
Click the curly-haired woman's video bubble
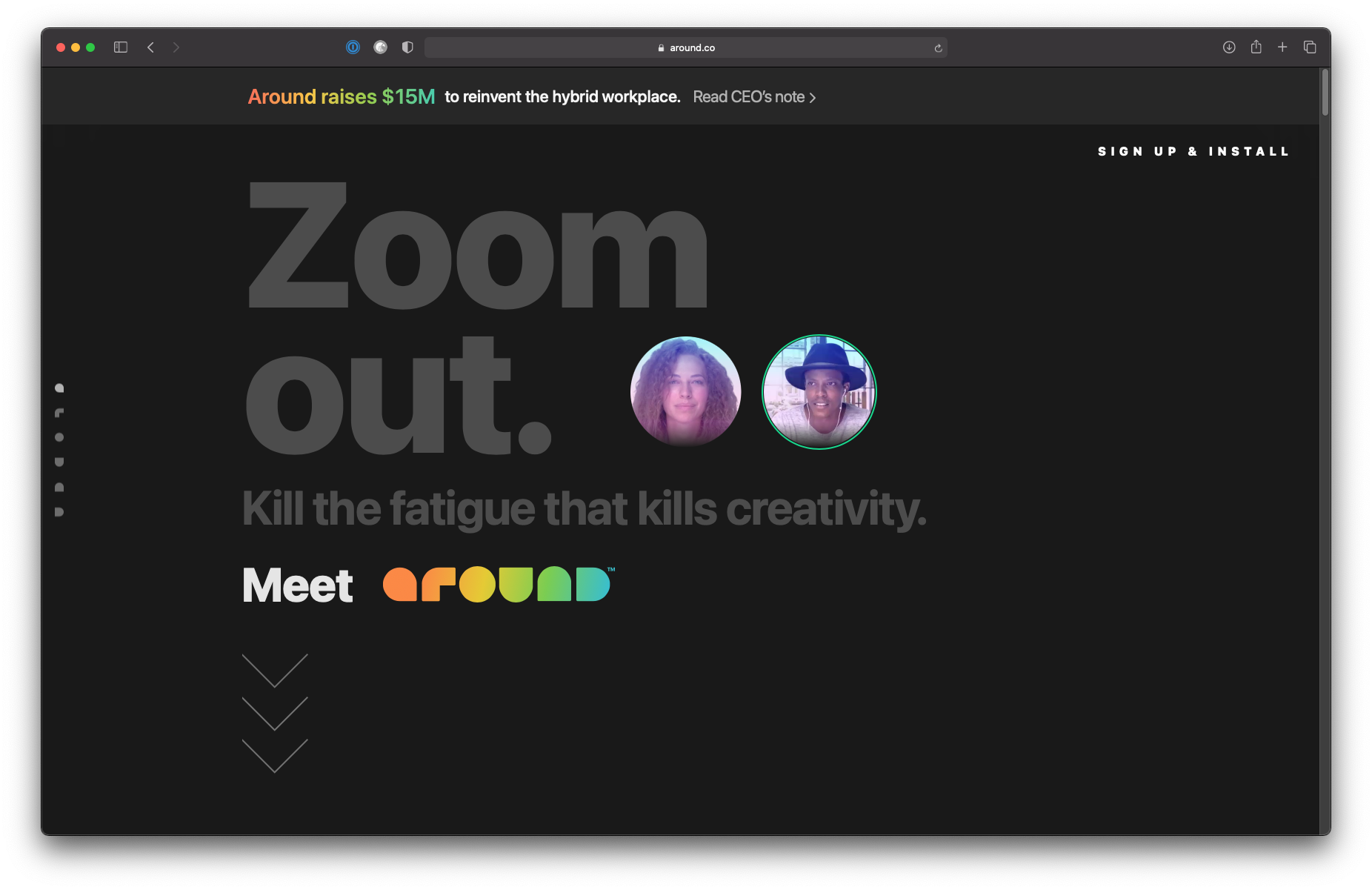point(685,391)
